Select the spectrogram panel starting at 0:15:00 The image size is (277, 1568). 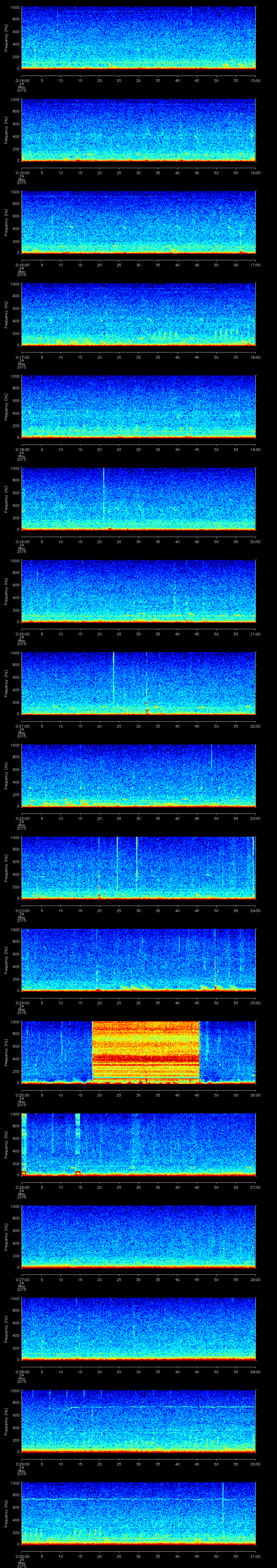point(138,130)
